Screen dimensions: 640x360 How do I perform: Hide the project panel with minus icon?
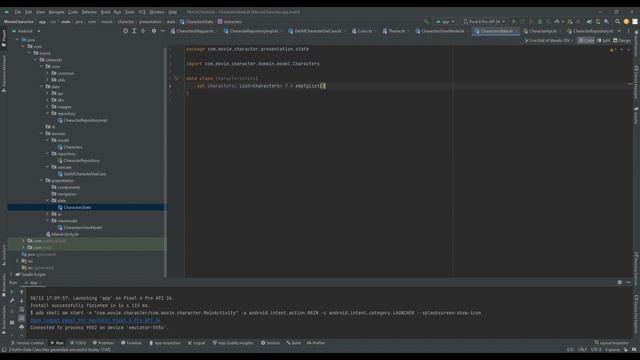(x=162, y=31)
